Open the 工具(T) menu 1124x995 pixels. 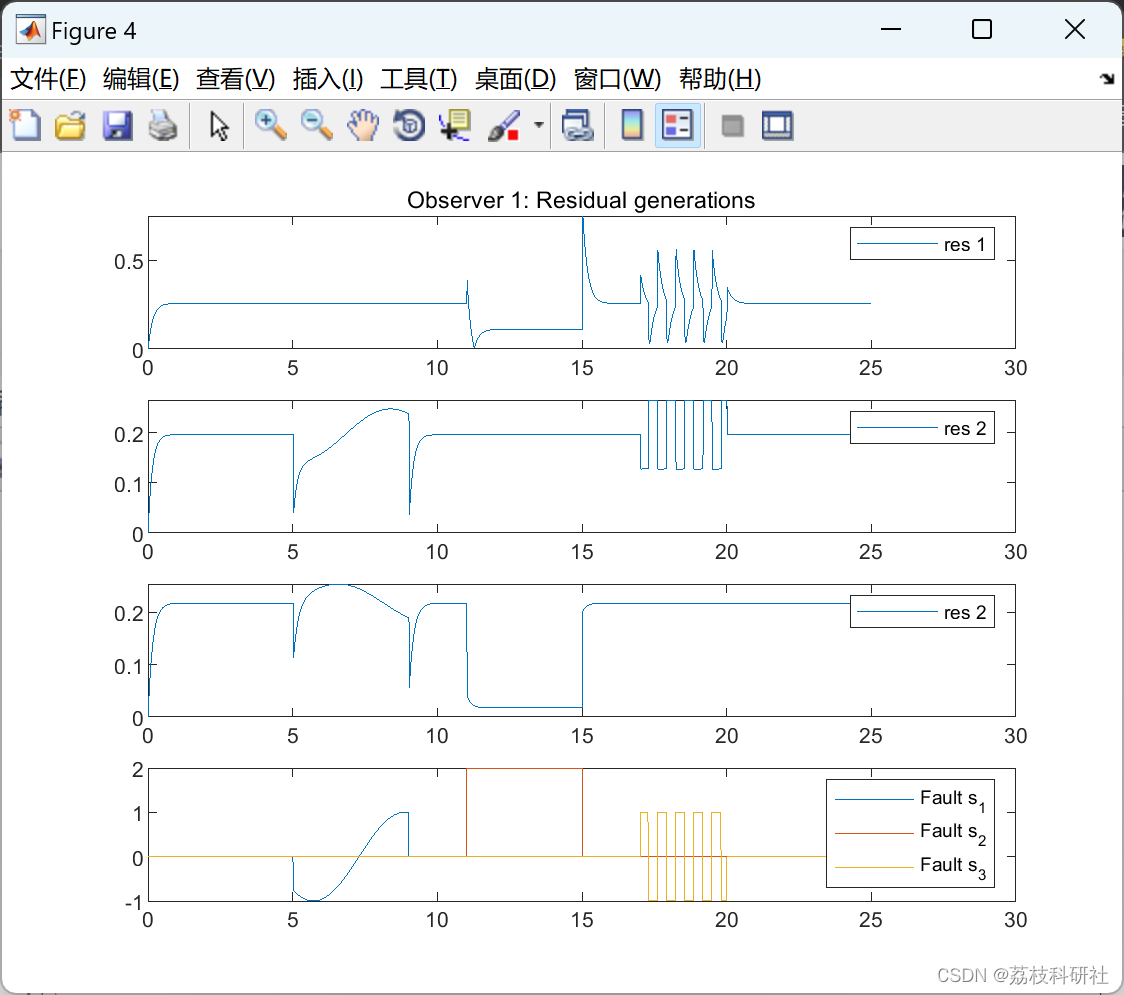pyautogui.click(x=419, y=79)
